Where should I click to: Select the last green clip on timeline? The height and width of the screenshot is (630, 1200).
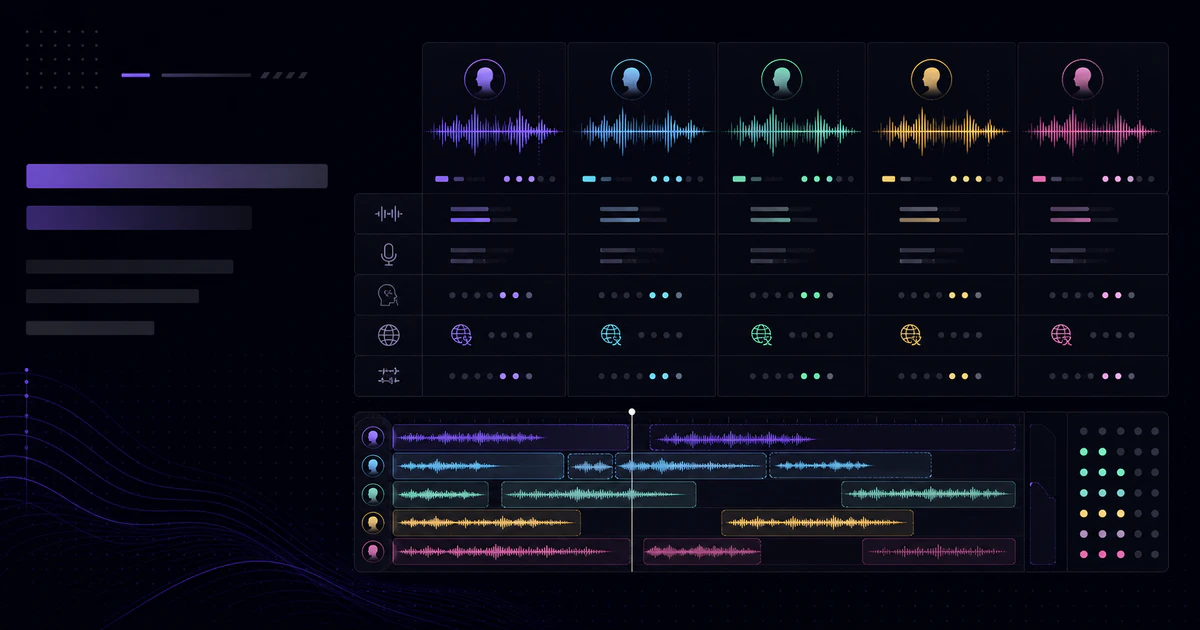(x=928, y=494)
